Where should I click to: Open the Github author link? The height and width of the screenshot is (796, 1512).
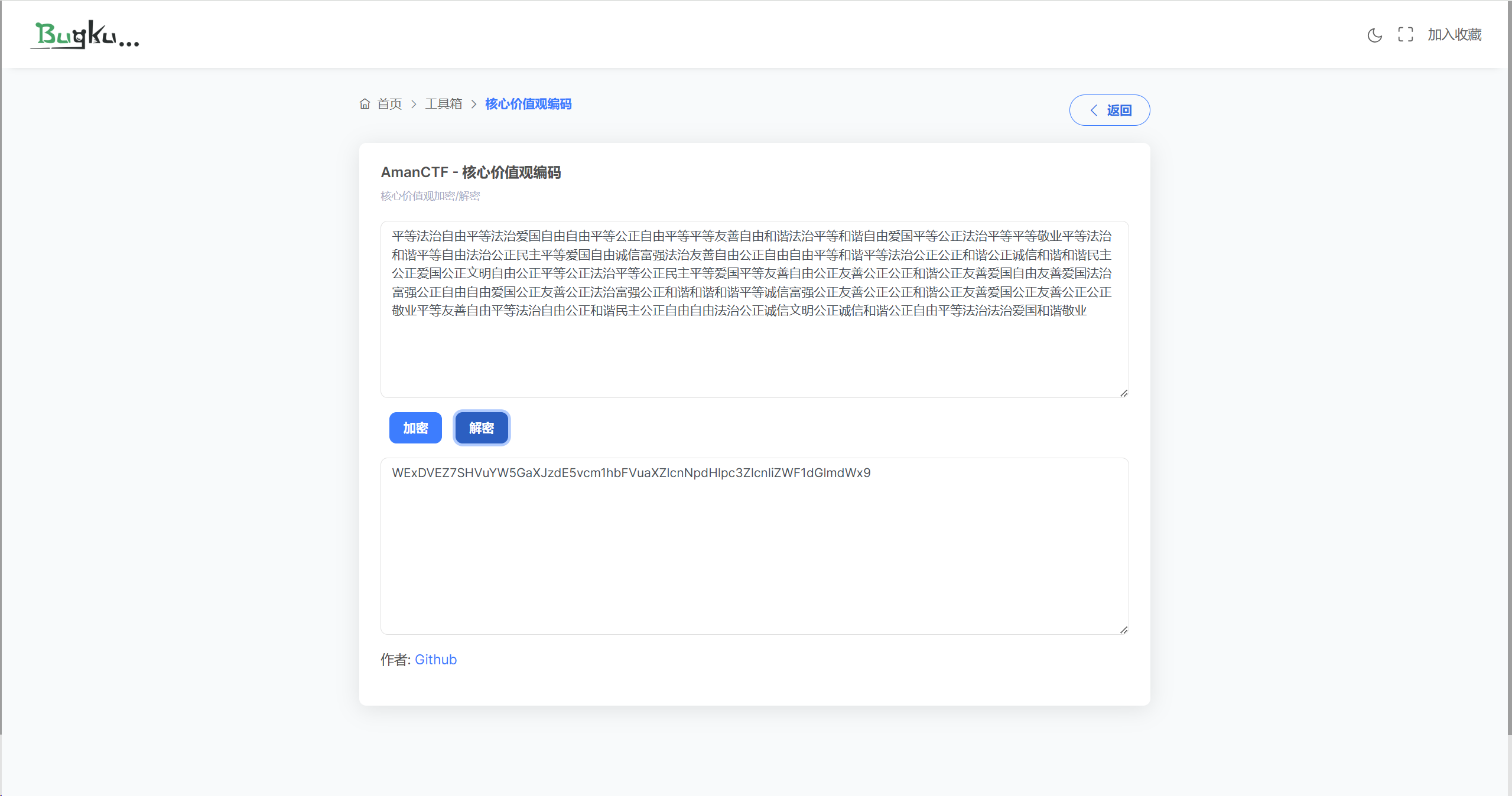click(435, 660)
